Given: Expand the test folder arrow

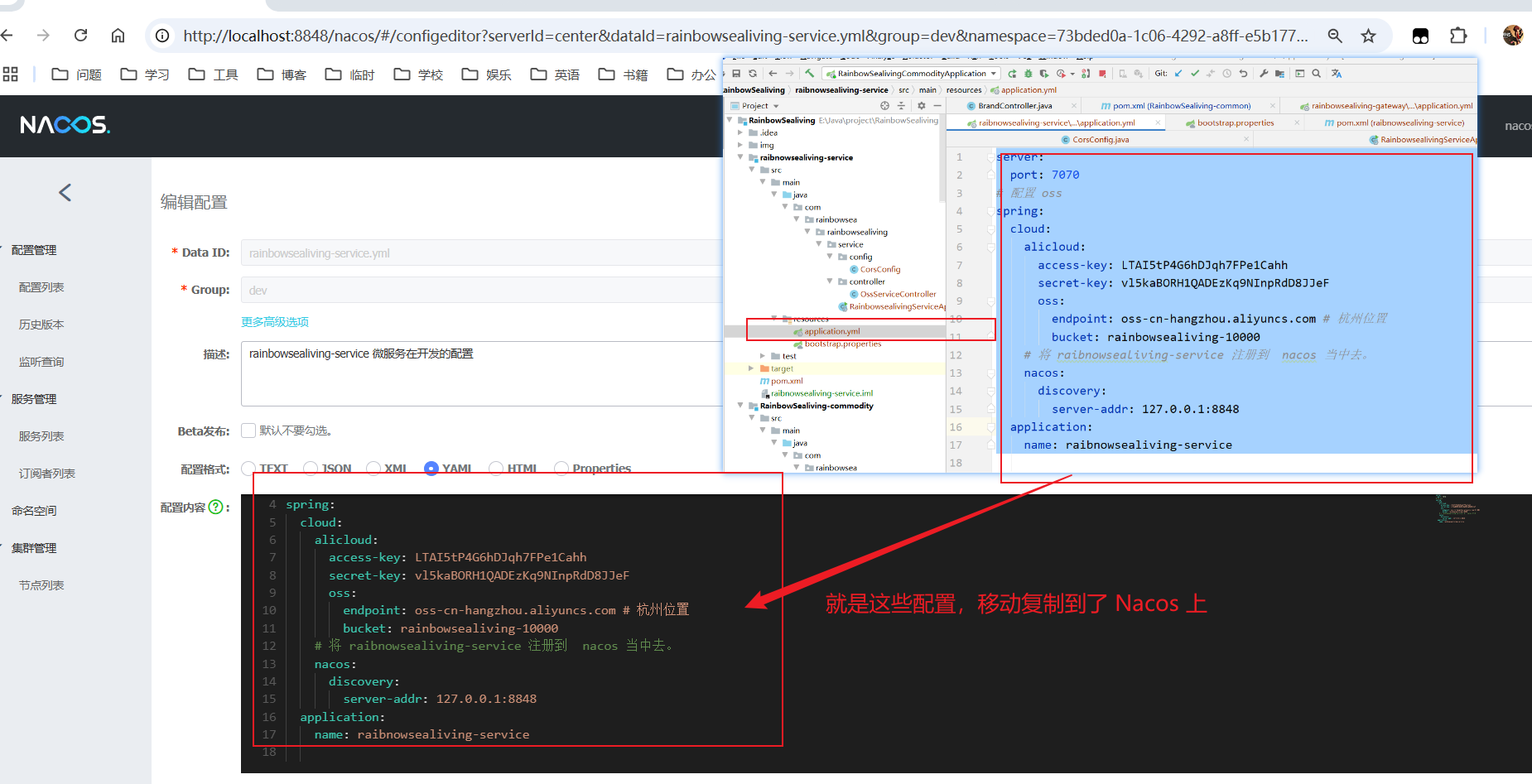Looking at the screenshot, I should 763,356.
